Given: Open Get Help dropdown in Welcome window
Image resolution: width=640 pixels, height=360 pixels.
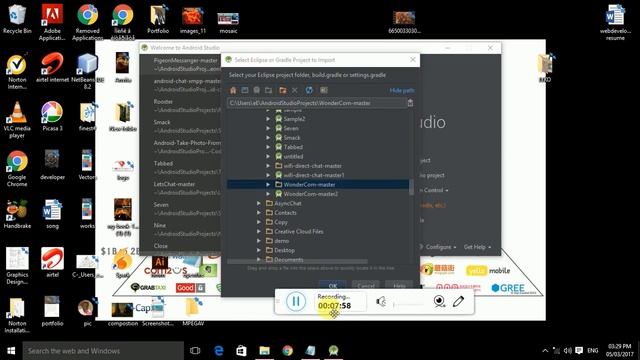Looking at the screenshot, I should tap(477, 247).
